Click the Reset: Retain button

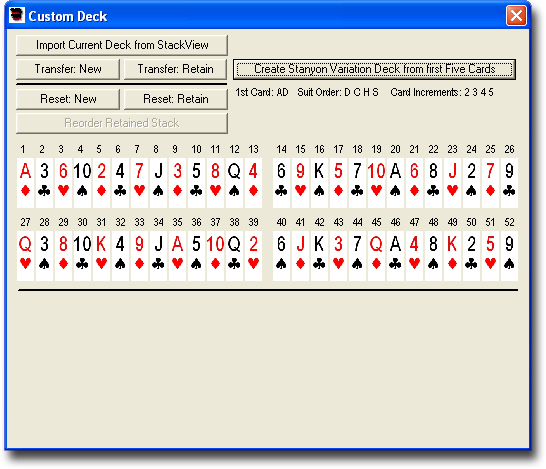pyautogui.click(x=176, y=99)
